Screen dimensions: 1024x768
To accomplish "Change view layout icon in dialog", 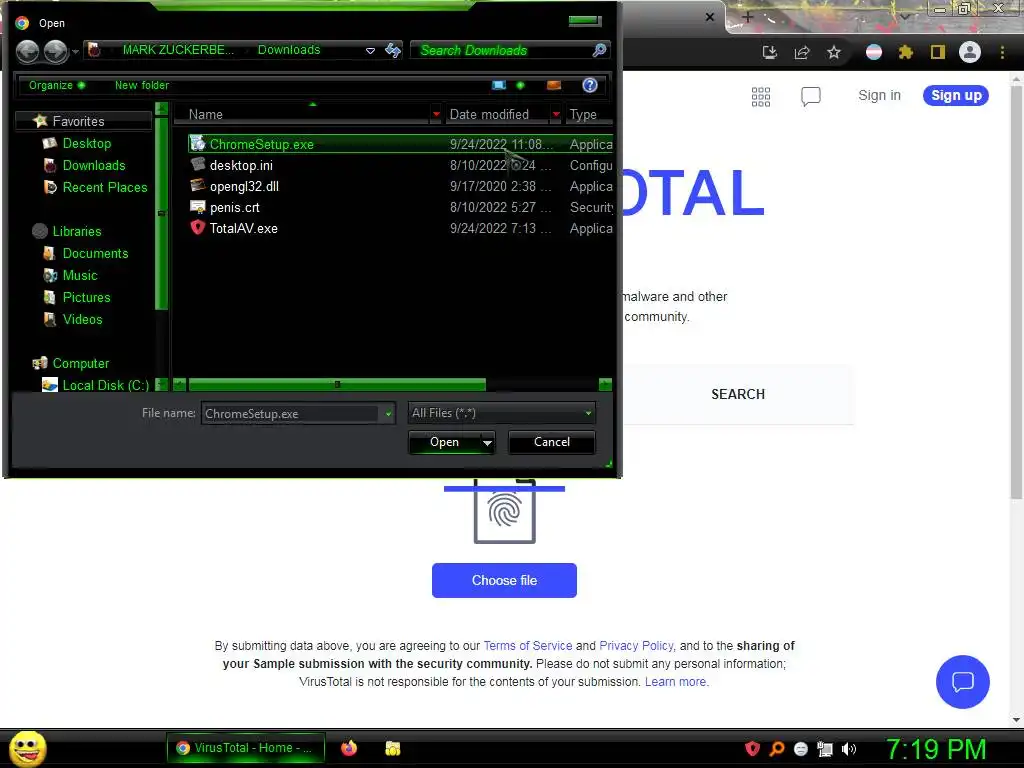I will [x=499, y=85].
